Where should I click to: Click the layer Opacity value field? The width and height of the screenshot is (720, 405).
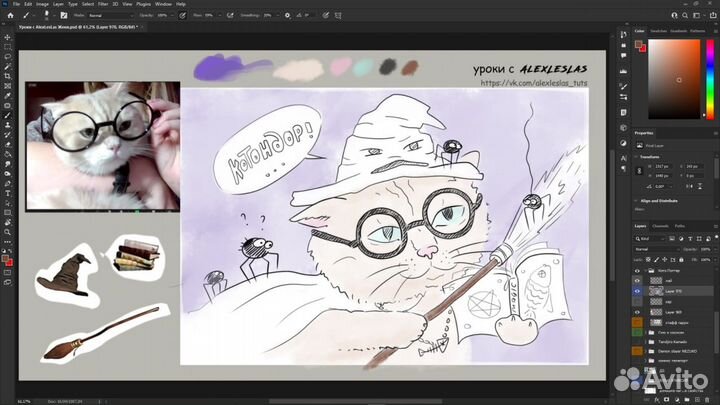tap(705, 249)
